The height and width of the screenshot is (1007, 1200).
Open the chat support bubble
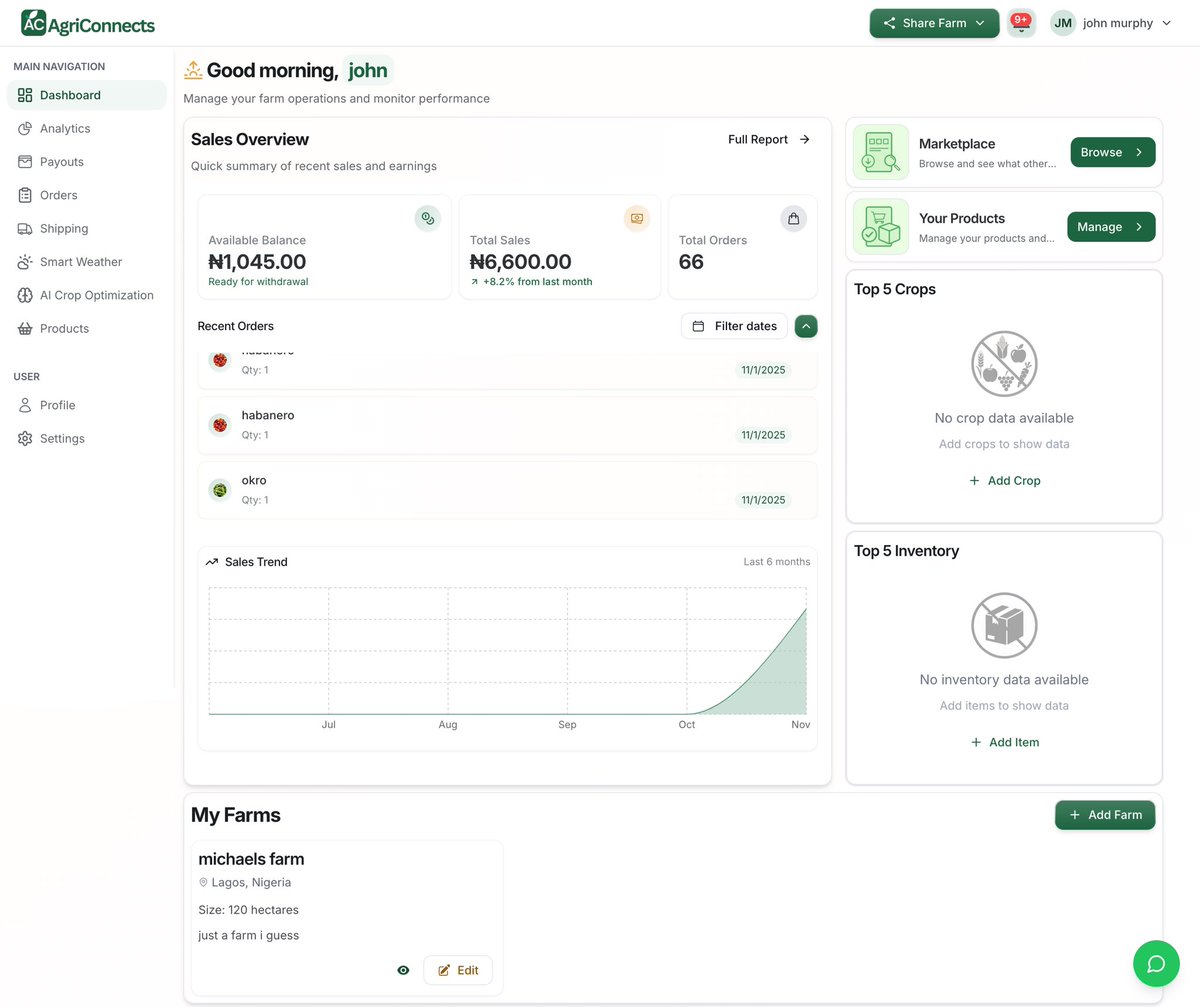tap(1156, 964)
